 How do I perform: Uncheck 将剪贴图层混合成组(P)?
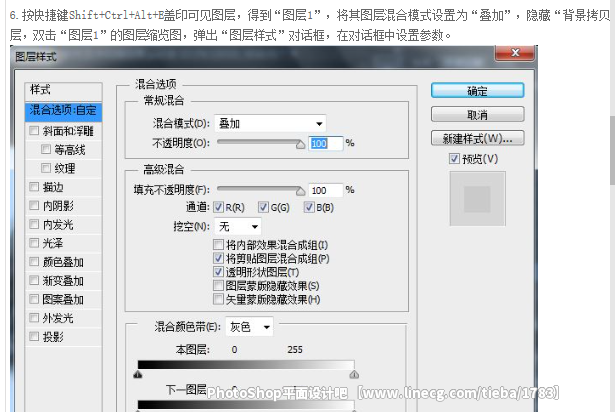(218, 259)
